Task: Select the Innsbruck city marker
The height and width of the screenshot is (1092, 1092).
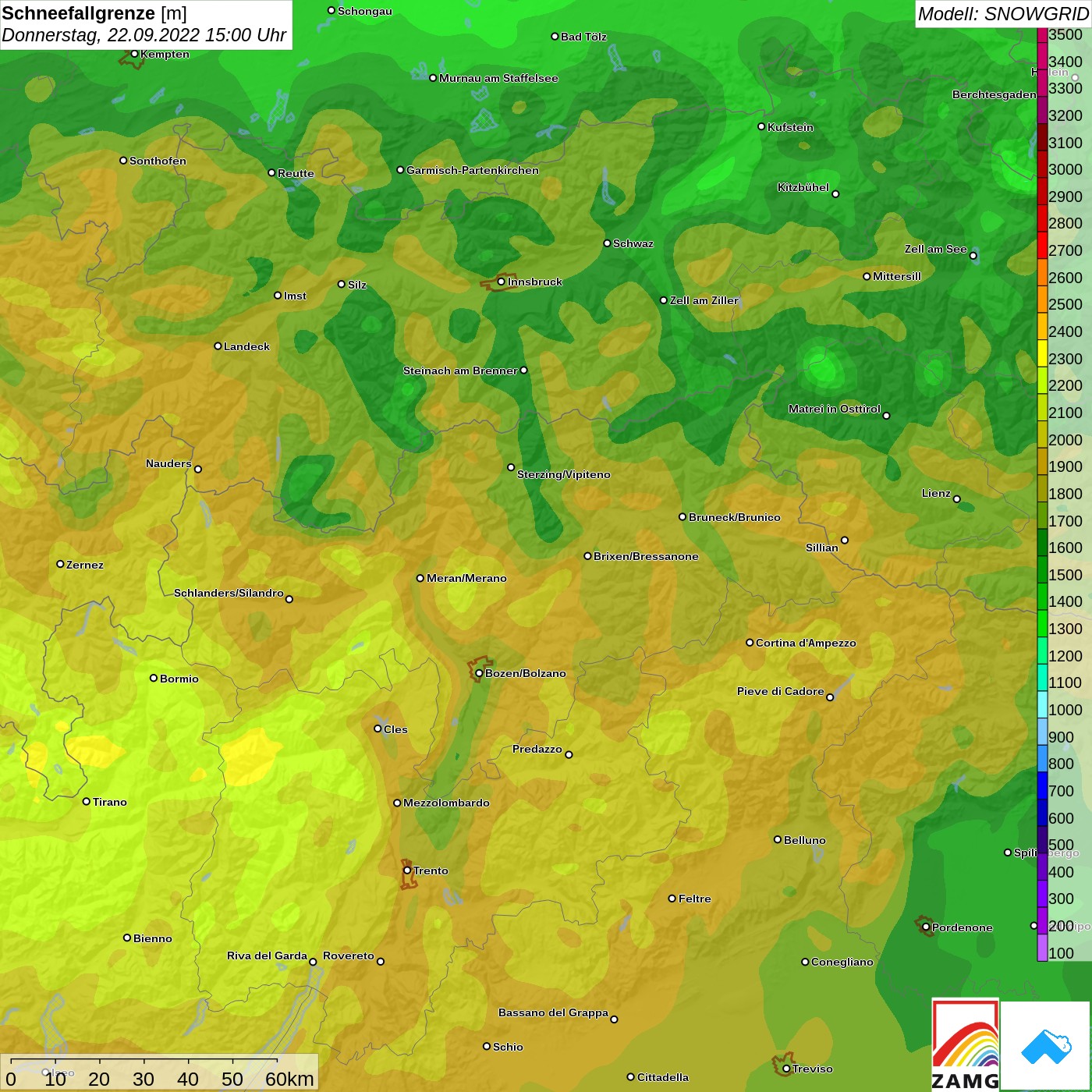Action: tap(502, 282)
